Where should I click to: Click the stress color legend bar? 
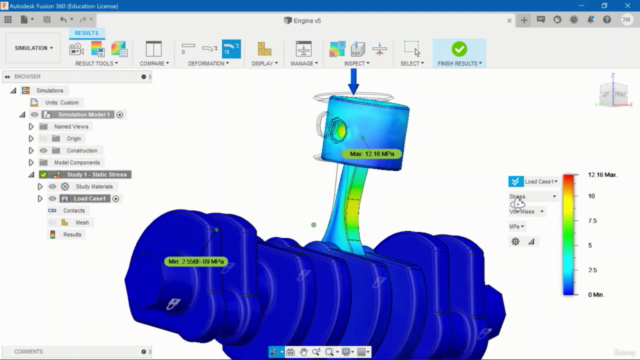click(x=569, y=235)
